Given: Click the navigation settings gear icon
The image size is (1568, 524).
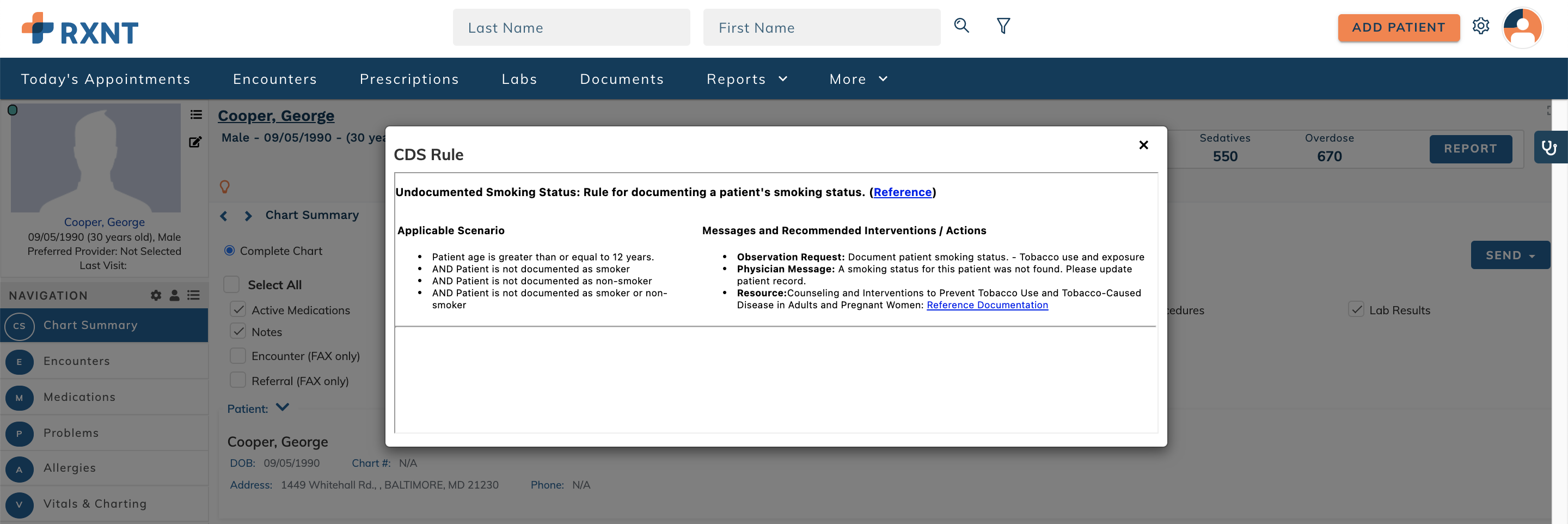Looking at the screenshot, I should pos(156,296).
